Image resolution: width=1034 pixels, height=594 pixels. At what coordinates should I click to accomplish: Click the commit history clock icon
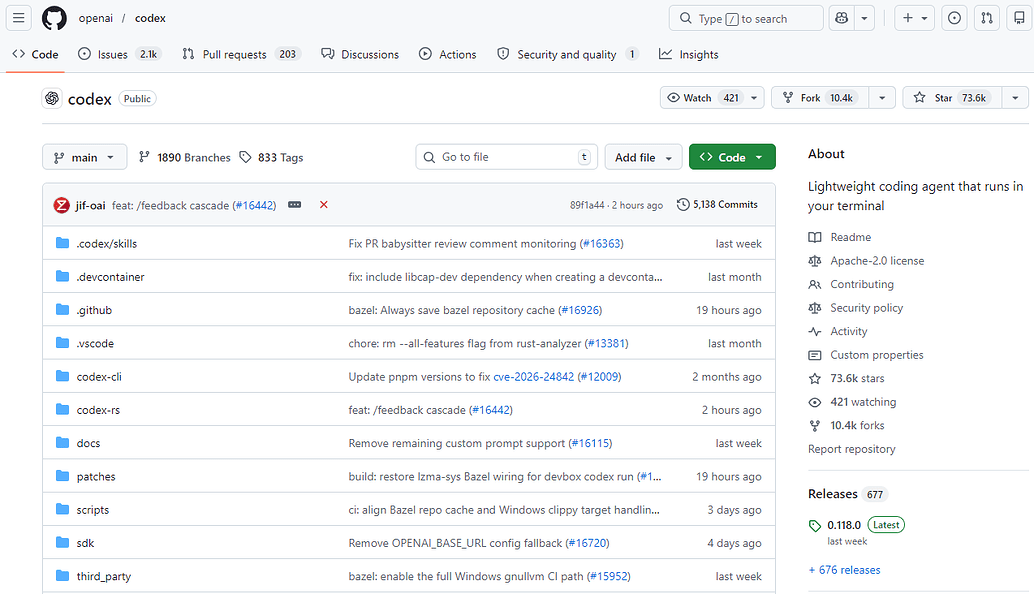click(683, 204)
